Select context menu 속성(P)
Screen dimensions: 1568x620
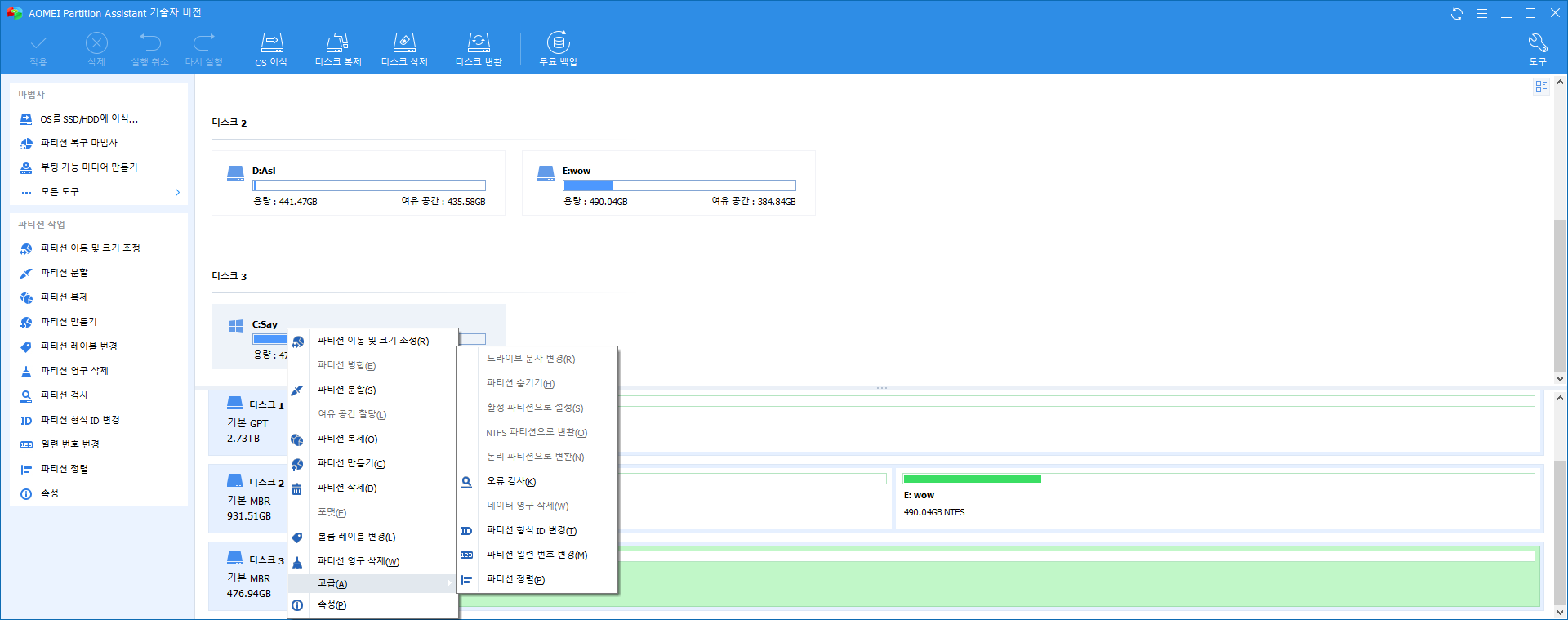(x=372, y=605)
